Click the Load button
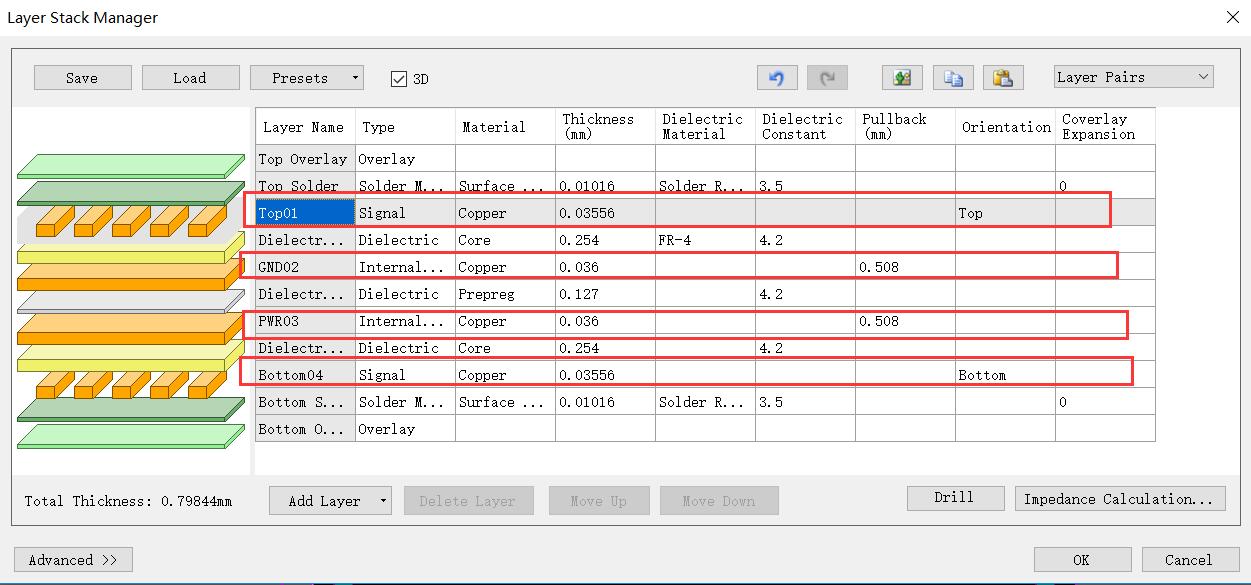This screenshot has width=1251, height=585. coord(191,78)
